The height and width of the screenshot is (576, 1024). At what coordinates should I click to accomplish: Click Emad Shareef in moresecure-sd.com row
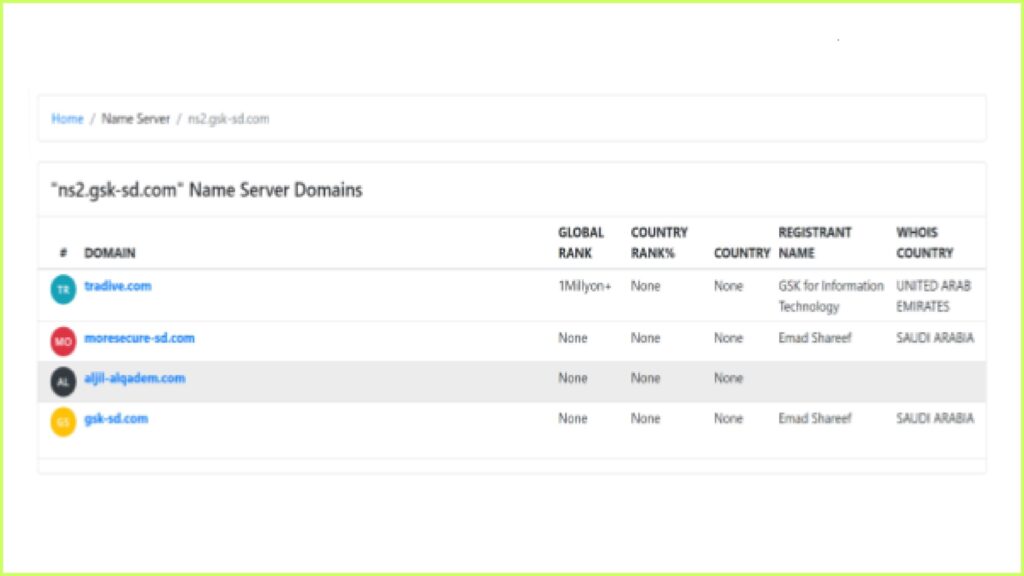[x=814, y=338]
